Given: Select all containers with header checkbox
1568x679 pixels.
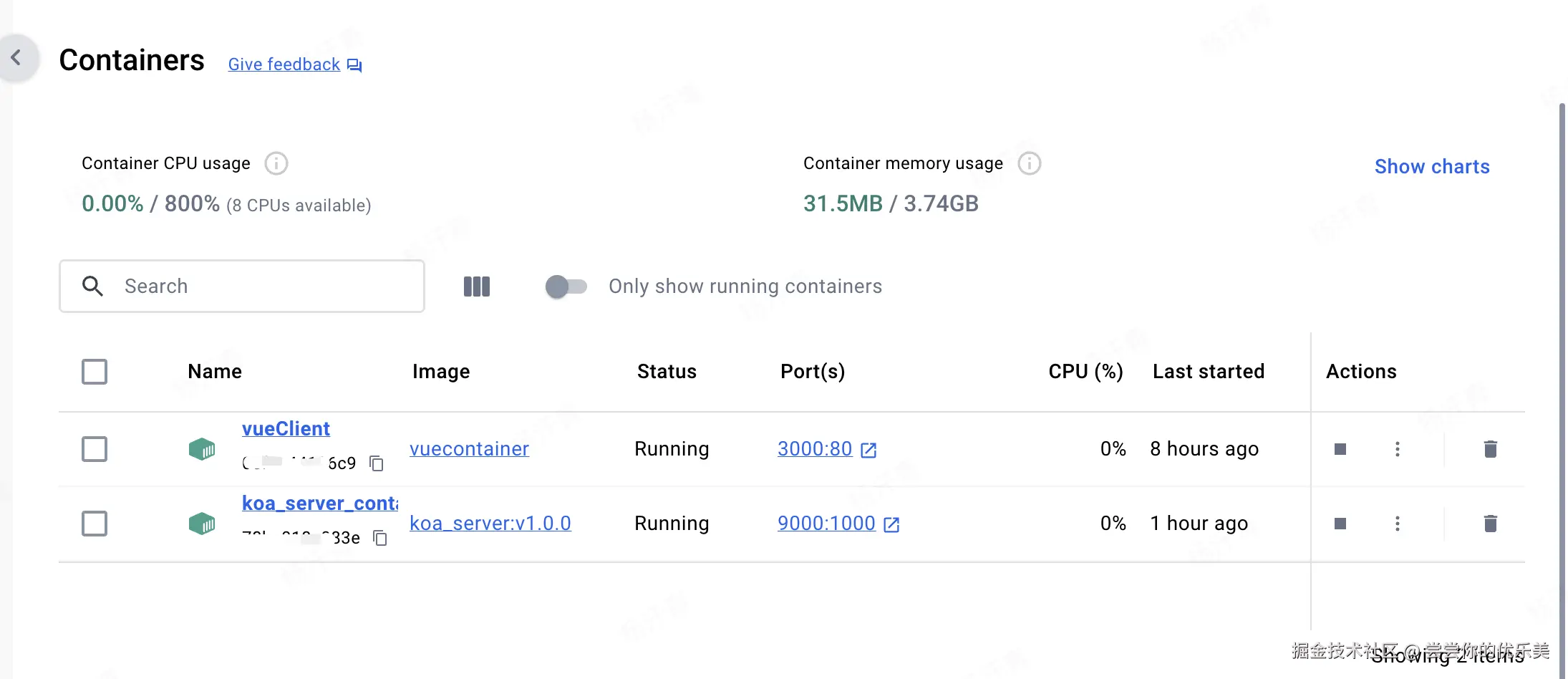Looking at the screenshot, I should point(95,372).
